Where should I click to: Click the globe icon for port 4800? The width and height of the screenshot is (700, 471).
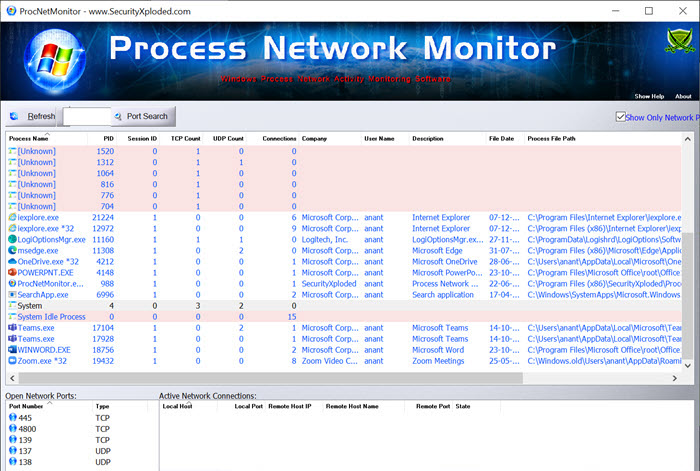[13, 429]
